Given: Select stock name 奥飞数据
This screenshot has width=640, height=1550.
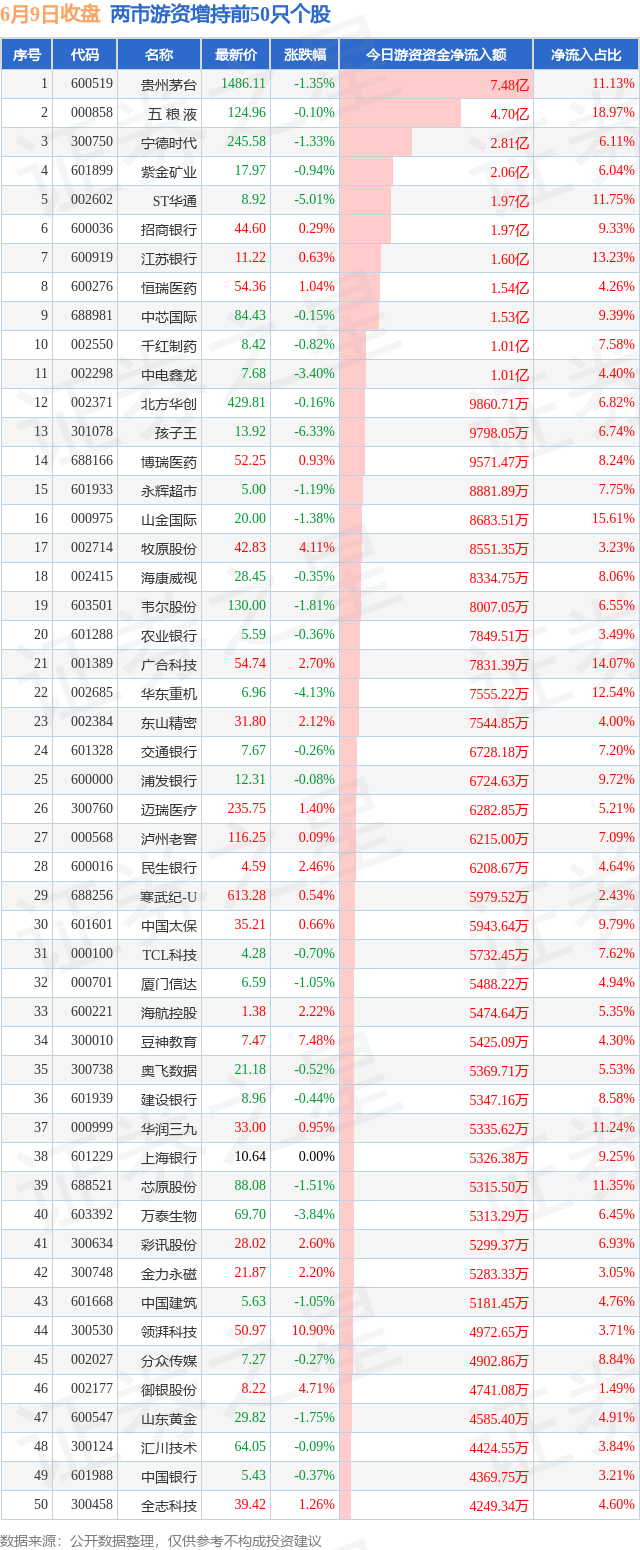Looking at the screenshot, I should [169, 1071].
